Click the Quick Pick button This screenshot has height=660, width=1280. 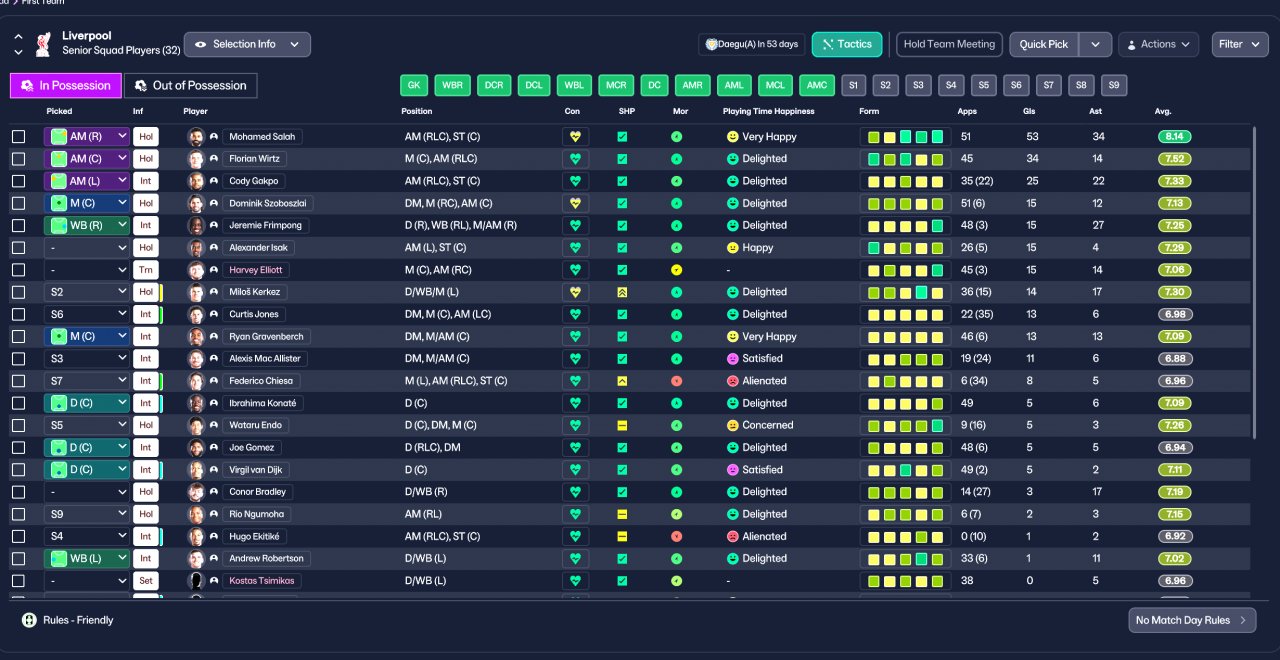coord(1045,44)
